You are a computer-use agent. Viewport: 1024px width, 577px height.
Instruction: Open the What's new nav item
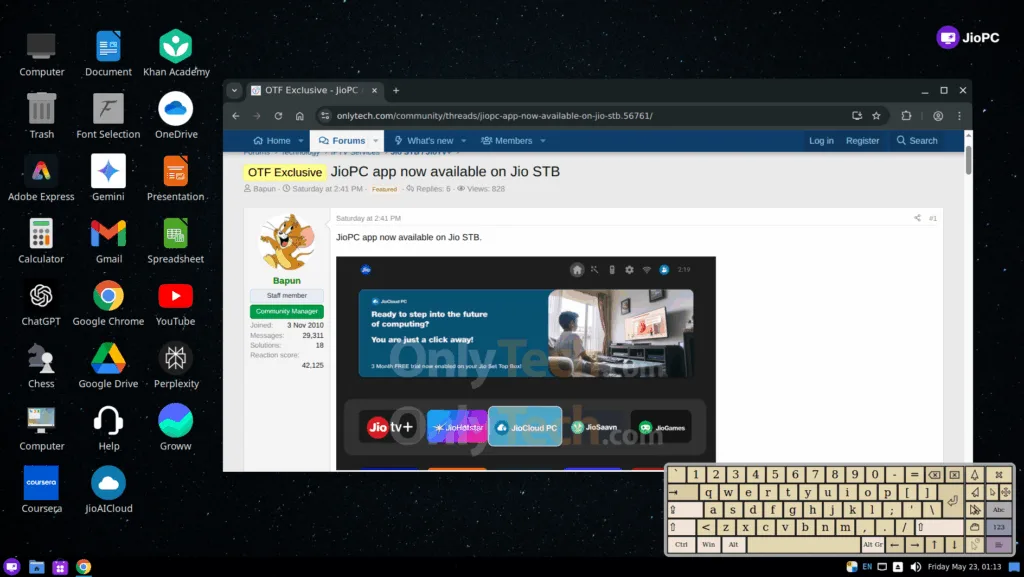click(x=423, y=141)
